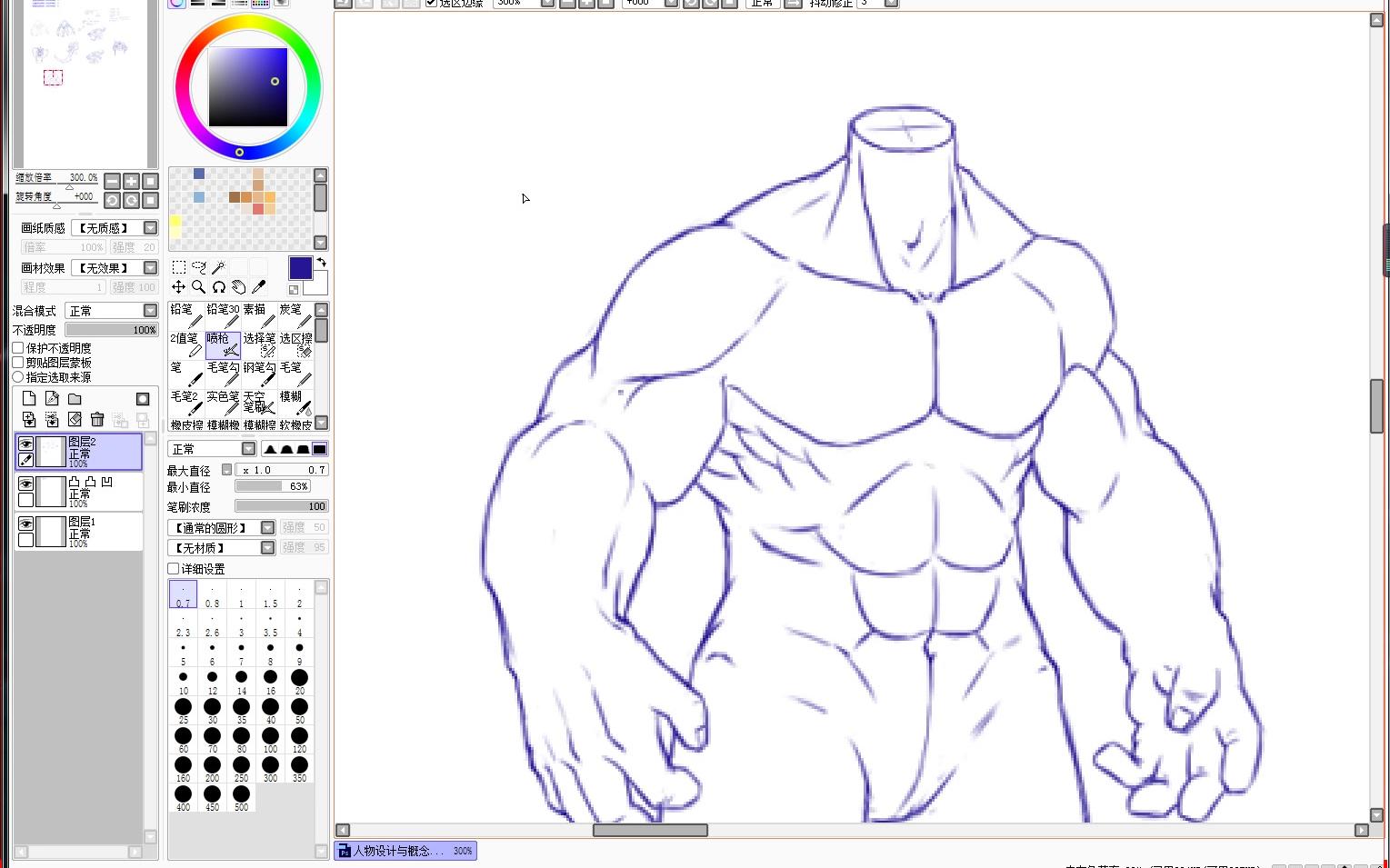
Task: Click the canvas horizontal scrollbar thumb
Action: [x=650, y=830]
